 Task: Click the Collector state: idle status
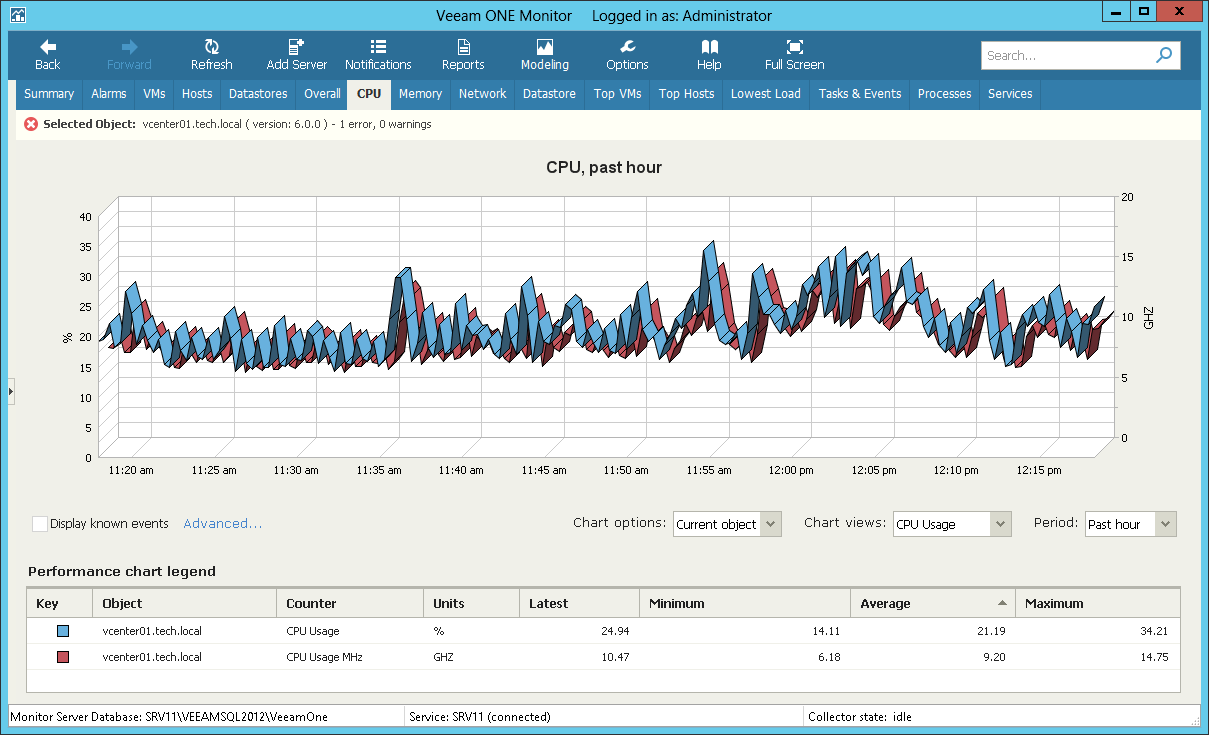pyautogui.click(x=860, y=716)
